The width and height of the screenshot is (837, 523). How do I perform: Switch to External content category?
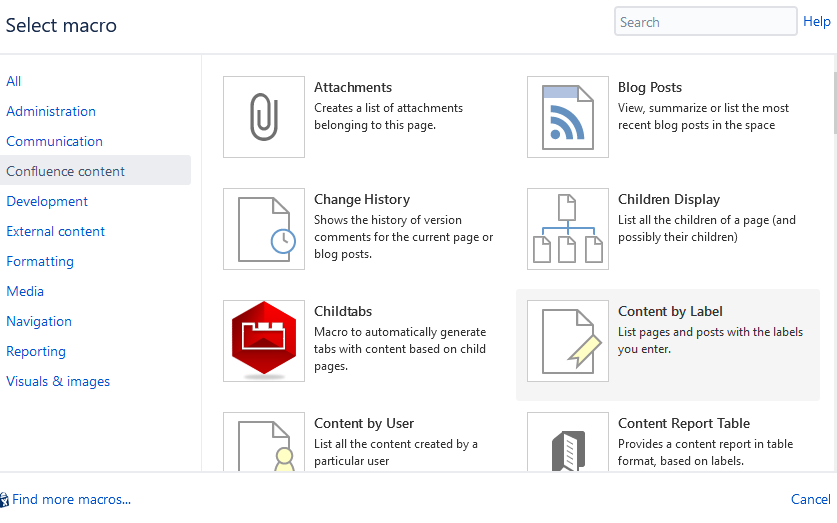click(56, 232)
